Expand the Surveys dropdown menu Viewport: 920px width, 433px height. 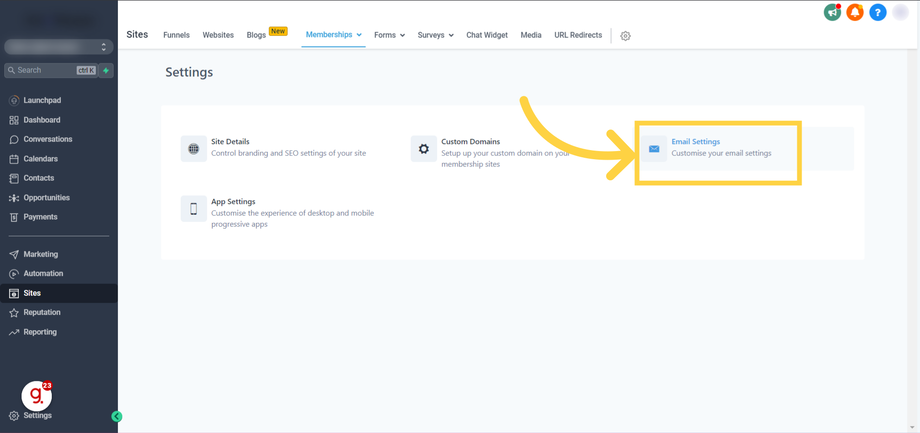tap(435, 35)
